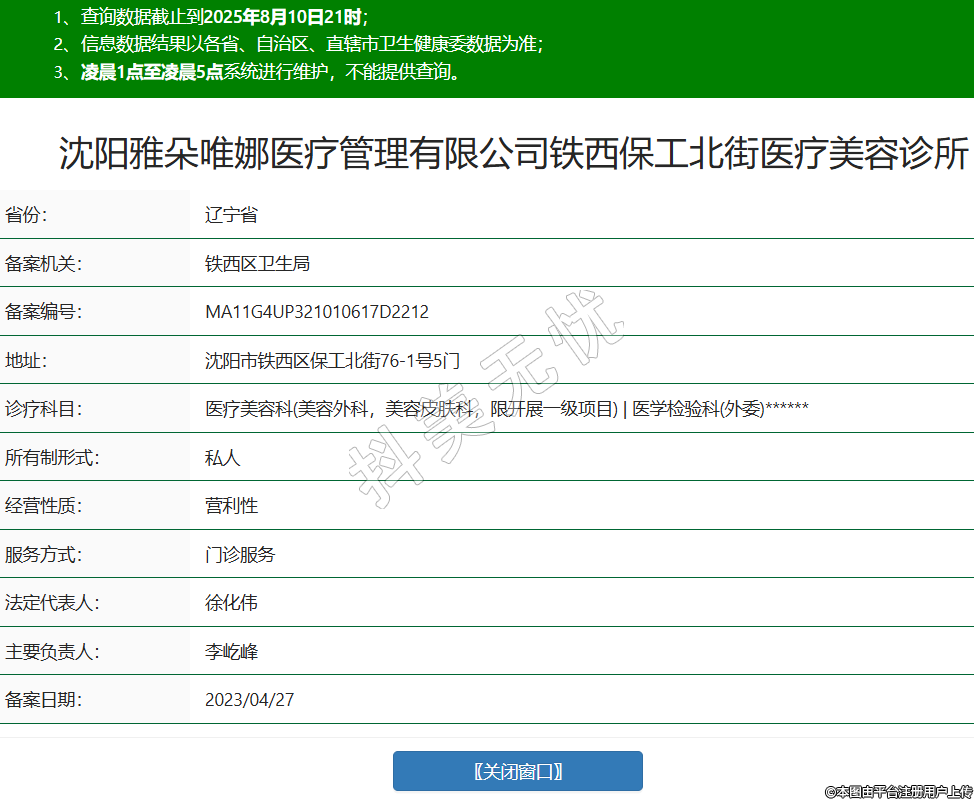Click the 【关闭窗口】 button
Screen dimensions: 974x799
click(x=517, y=771)
